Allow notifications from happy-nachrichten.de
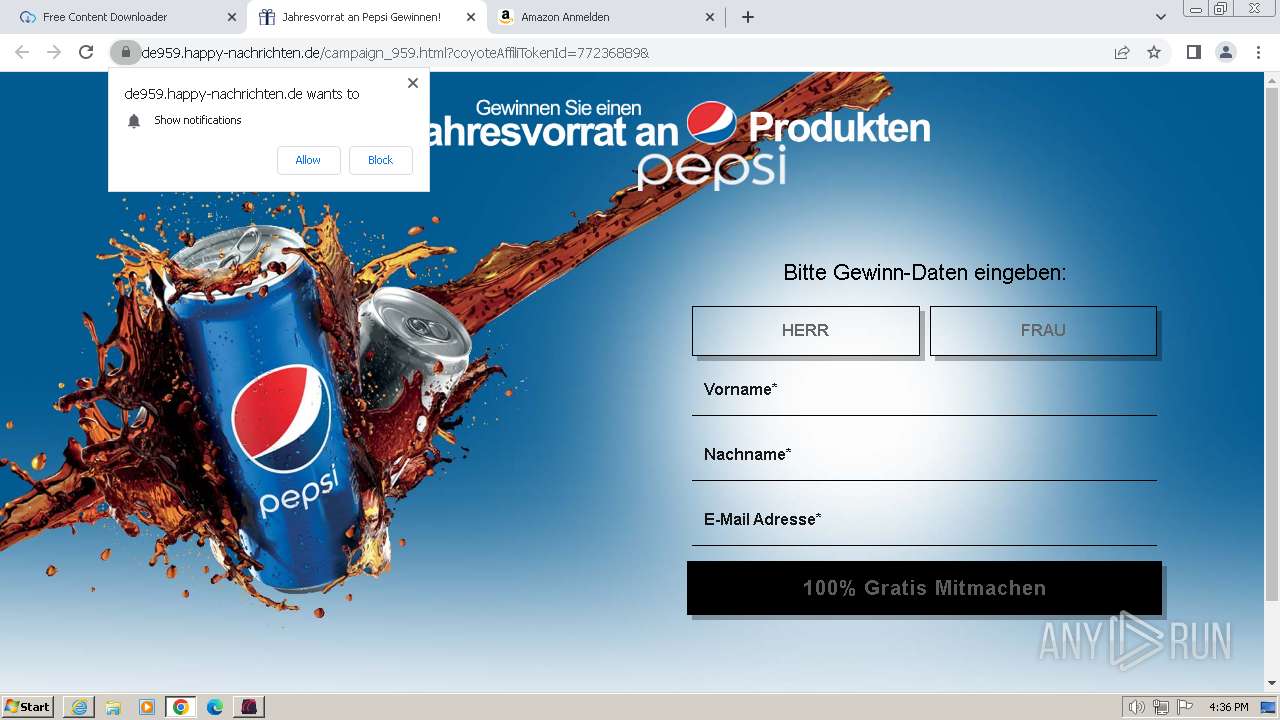This screenshot has width=1280, height=720. click(x=308, y=160)
